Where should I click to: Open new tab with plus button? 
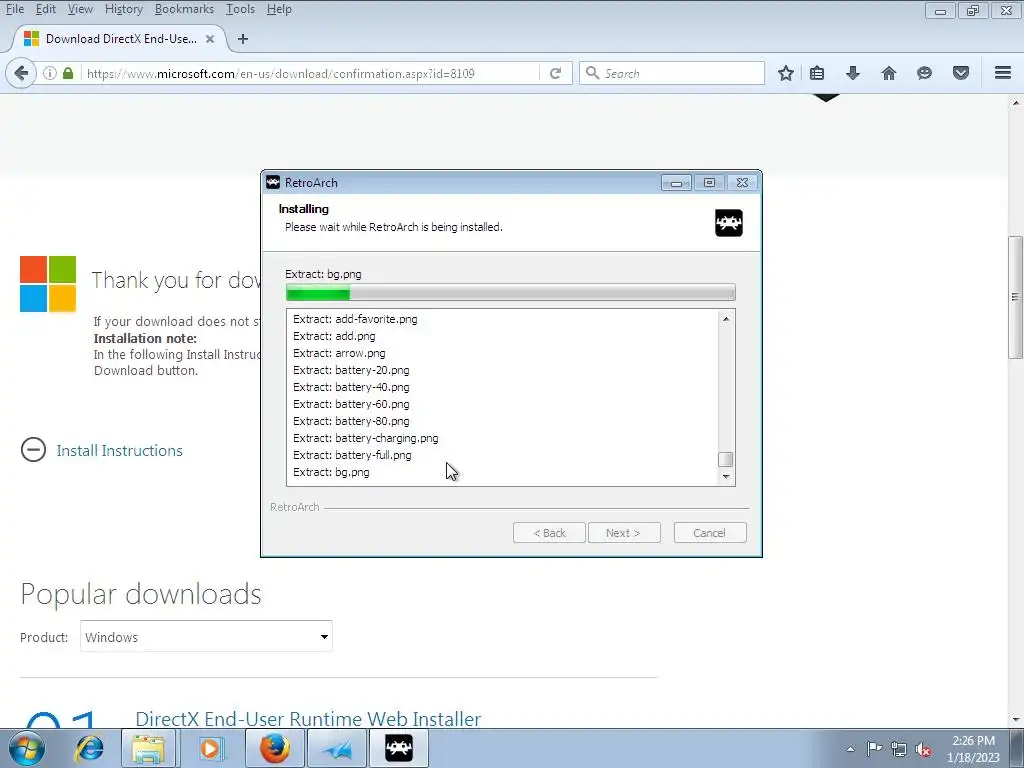click(243, 39)
